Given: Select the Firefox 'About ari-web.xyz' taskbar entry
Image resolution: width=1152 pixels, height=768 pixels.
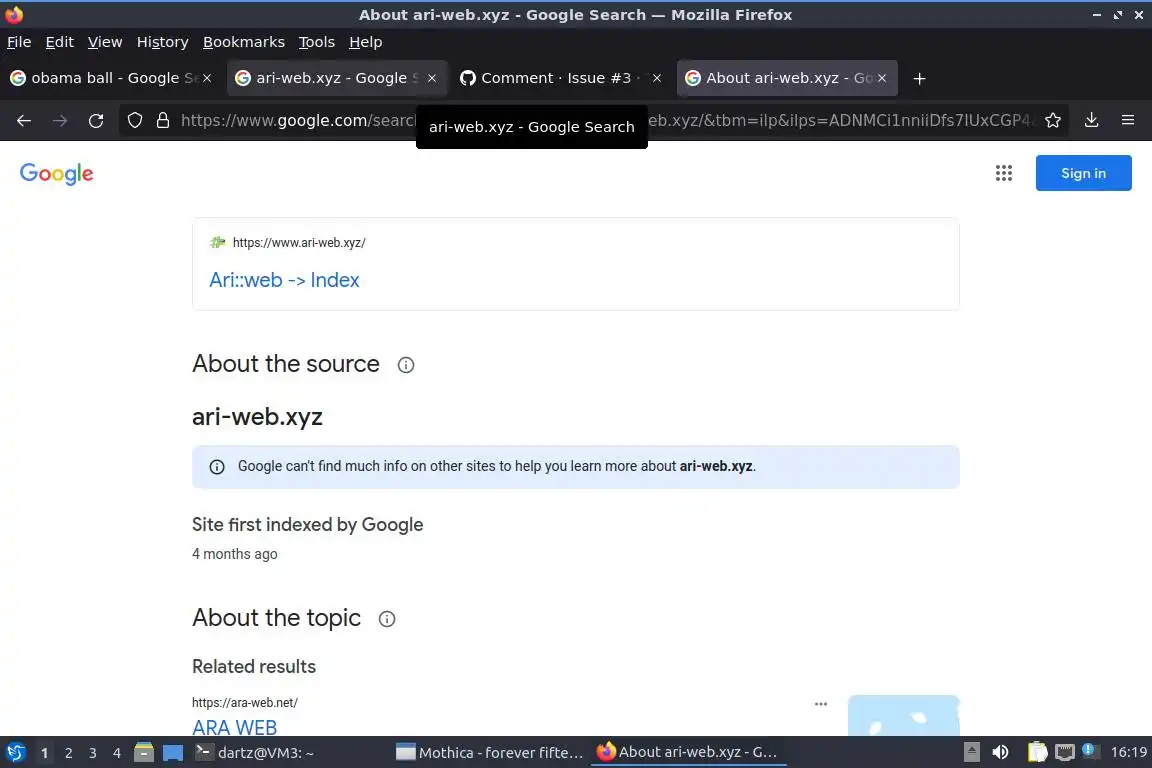Looking at the screenshot, I should click(x=688, y=753).
